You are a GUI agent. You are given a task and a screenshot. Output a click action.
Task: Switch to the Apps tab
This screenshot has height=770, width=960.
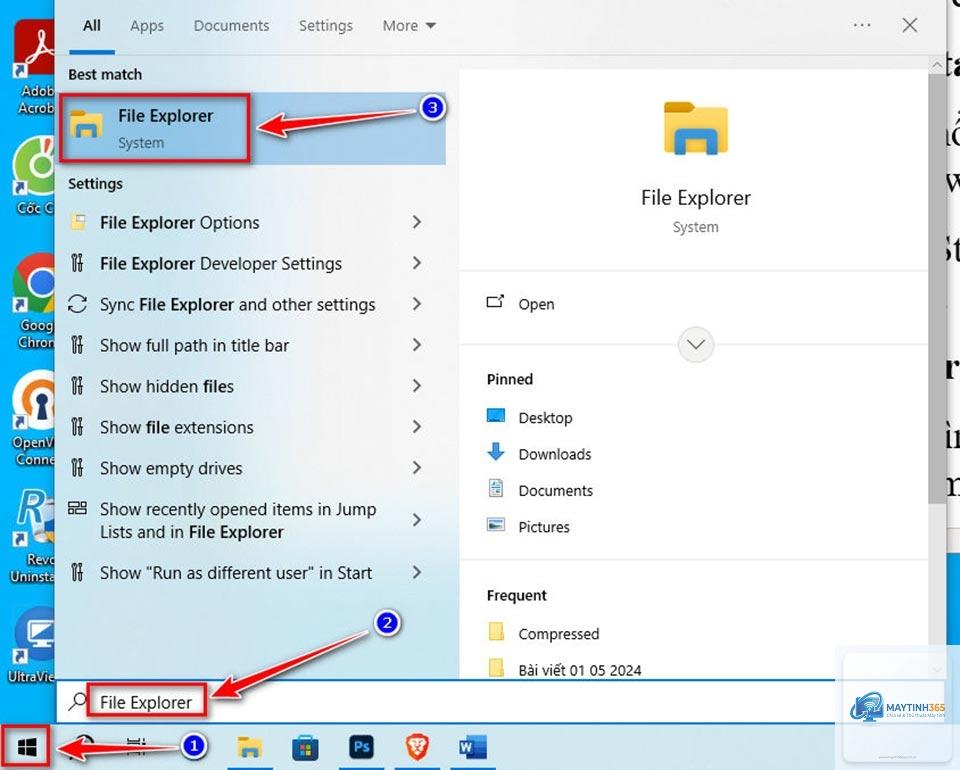[147, 26]
